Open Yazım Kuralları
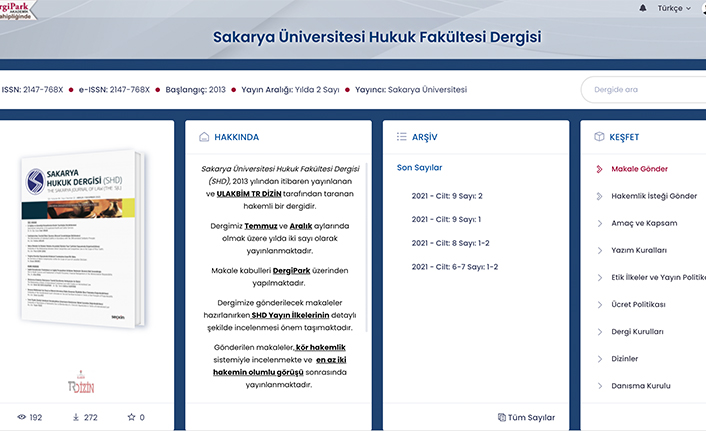 (639, 250)
